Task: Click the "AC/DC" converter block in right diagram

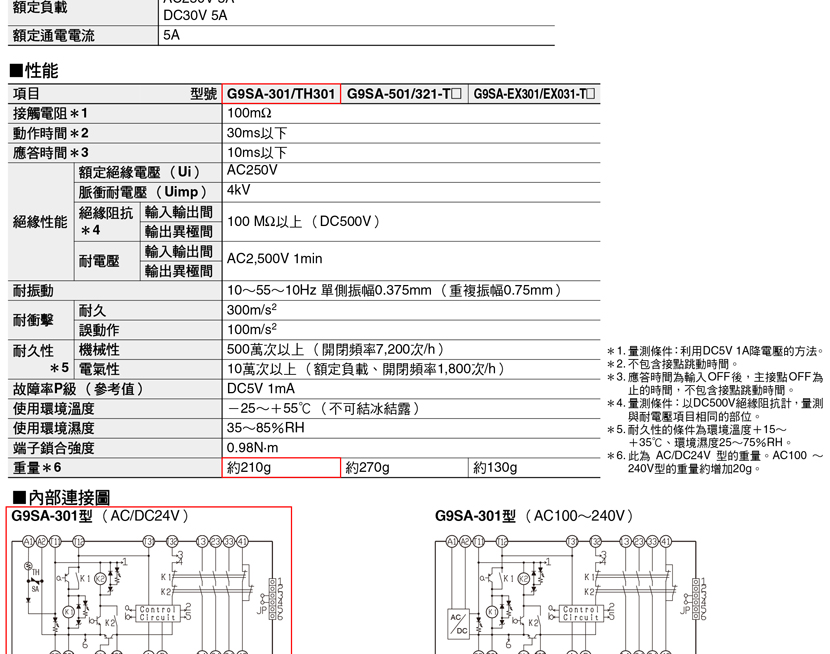Action: (x=458, y=624)
